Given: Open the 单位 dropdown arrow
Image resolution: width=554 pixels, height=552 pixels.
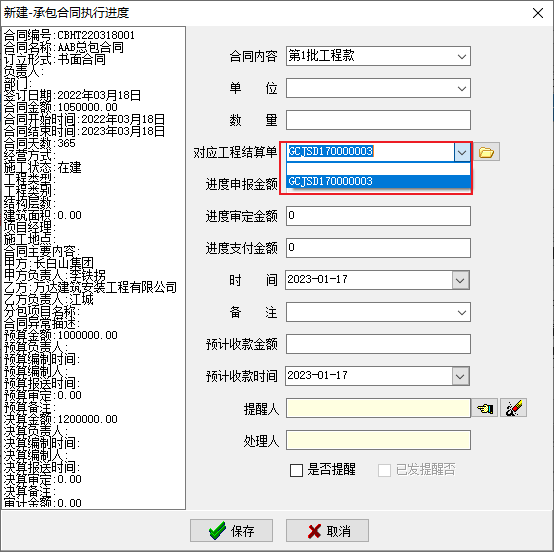Looking at the screenshot, I should click(x=461, y=88).
